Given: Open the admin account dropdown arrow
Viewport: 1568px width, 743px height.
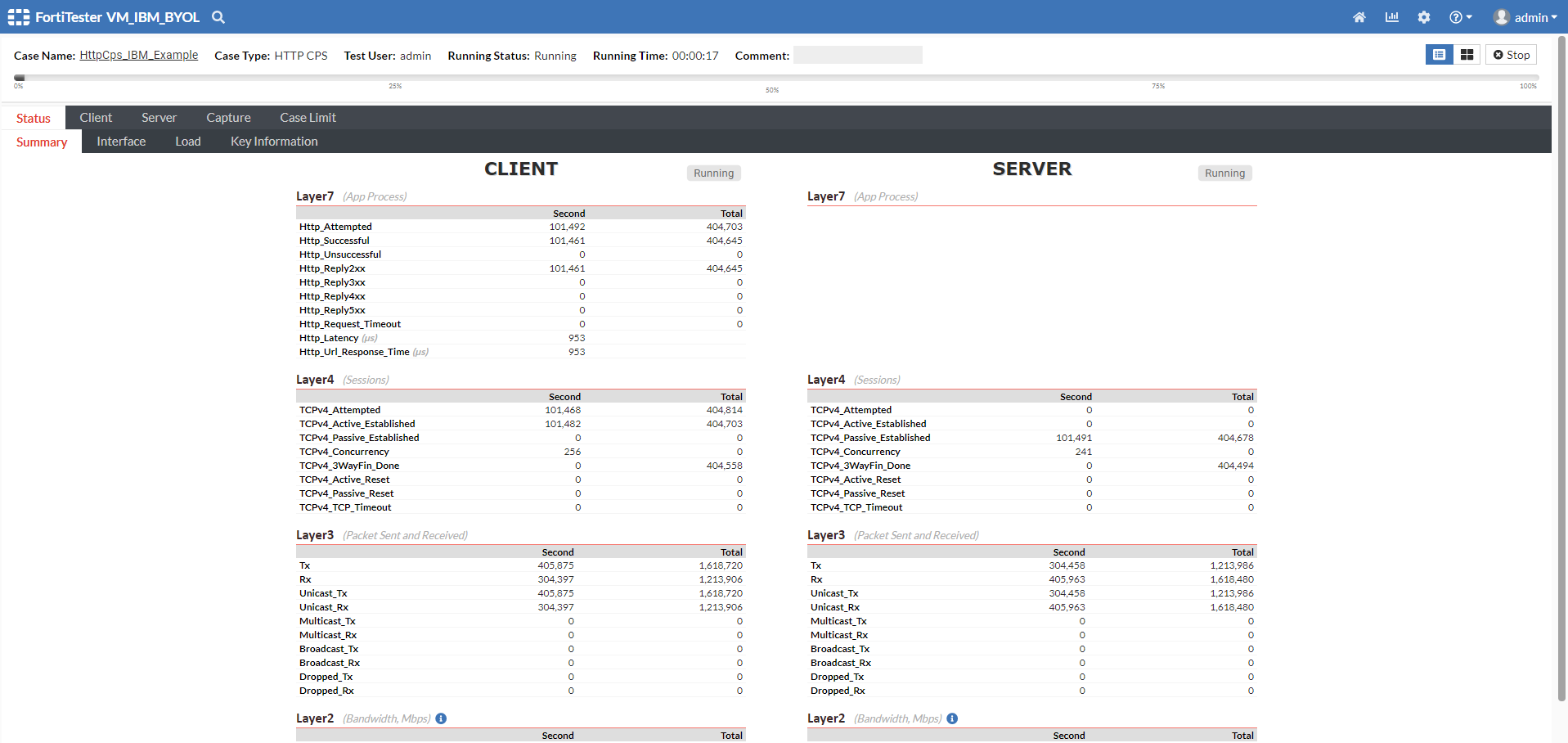Looking at the screenshot, I should (1554, 17).
